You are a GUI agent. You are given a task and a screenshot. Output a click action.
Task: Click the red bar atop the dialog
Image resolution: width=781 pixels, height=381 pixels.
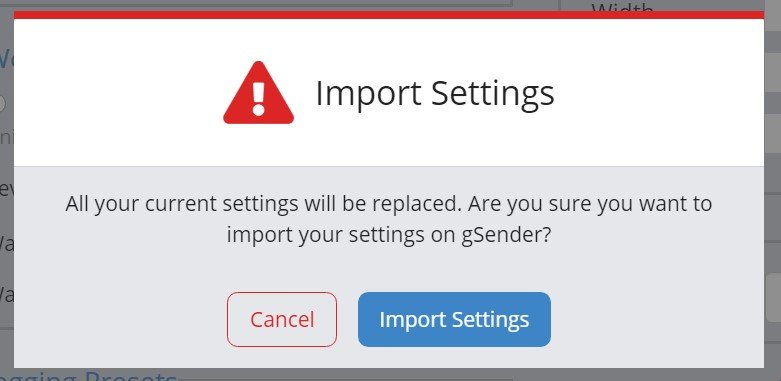pyautogui.click(x=389, y=15)
